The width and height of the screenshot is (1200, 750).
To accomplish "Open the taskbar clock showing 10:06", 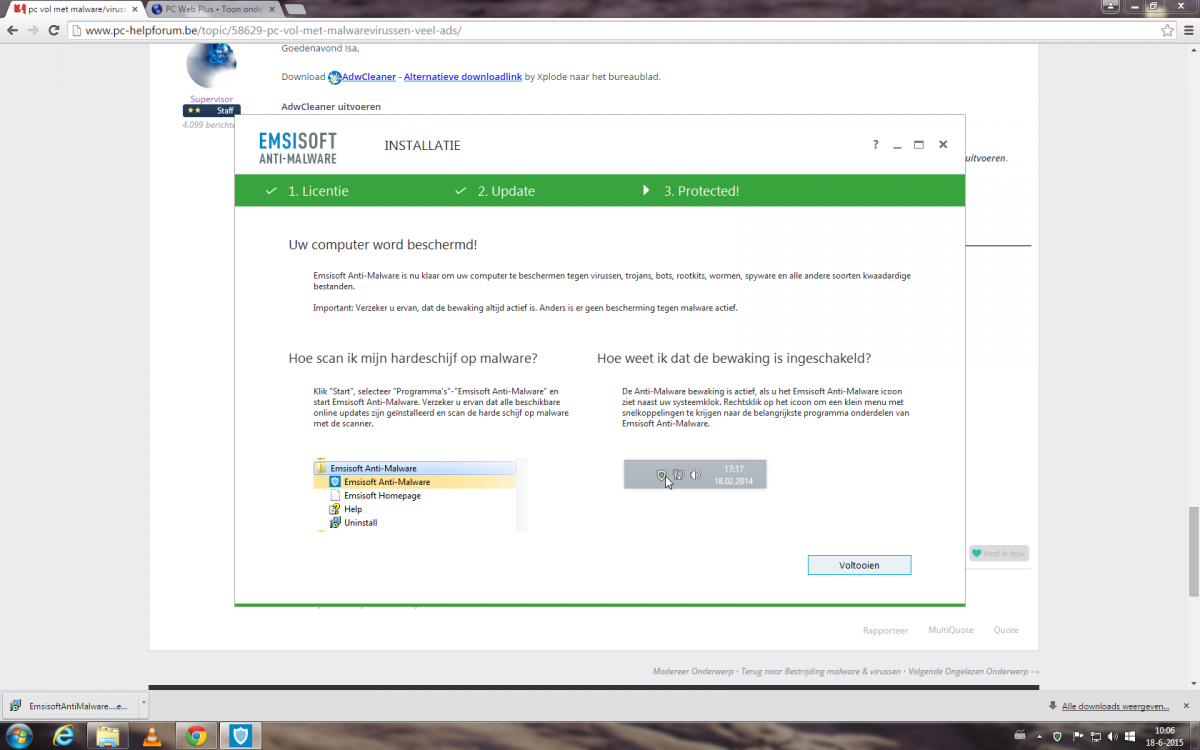I will click(x=1165, y=736).
